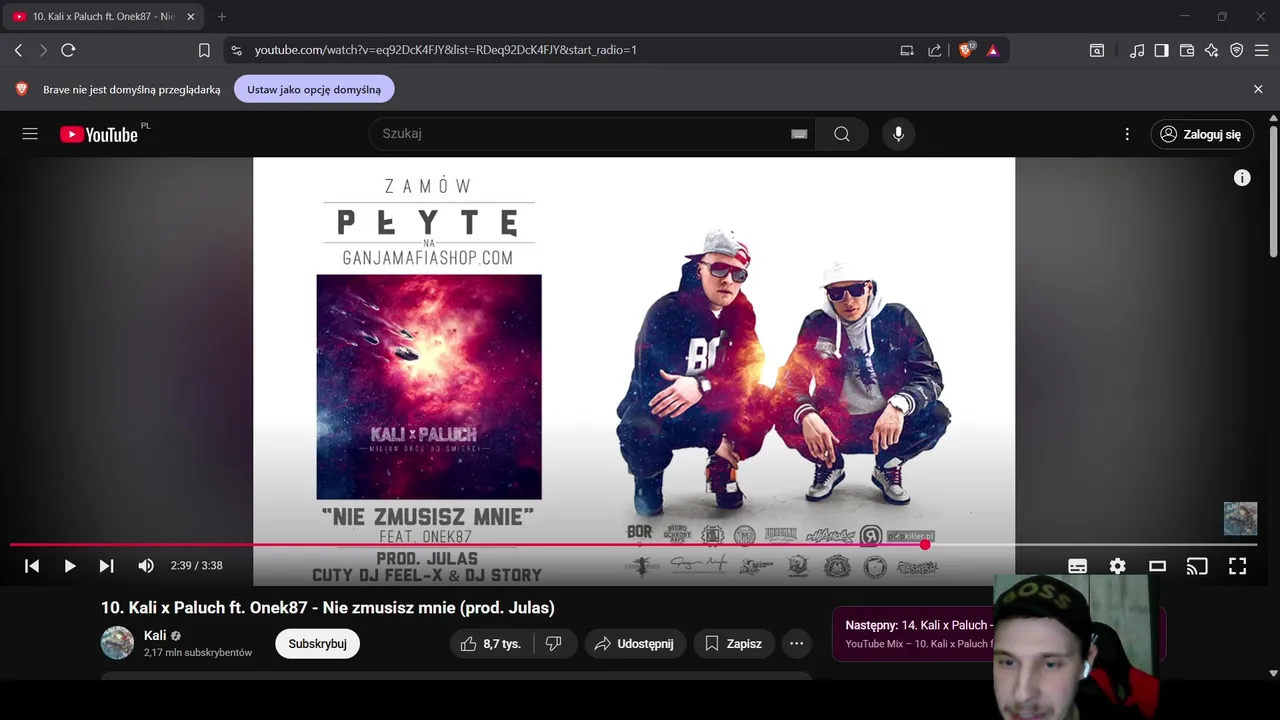Open Leo AI sparkle icon
The height and width of the screenshot is (720, 1280).
(1211, 50)
